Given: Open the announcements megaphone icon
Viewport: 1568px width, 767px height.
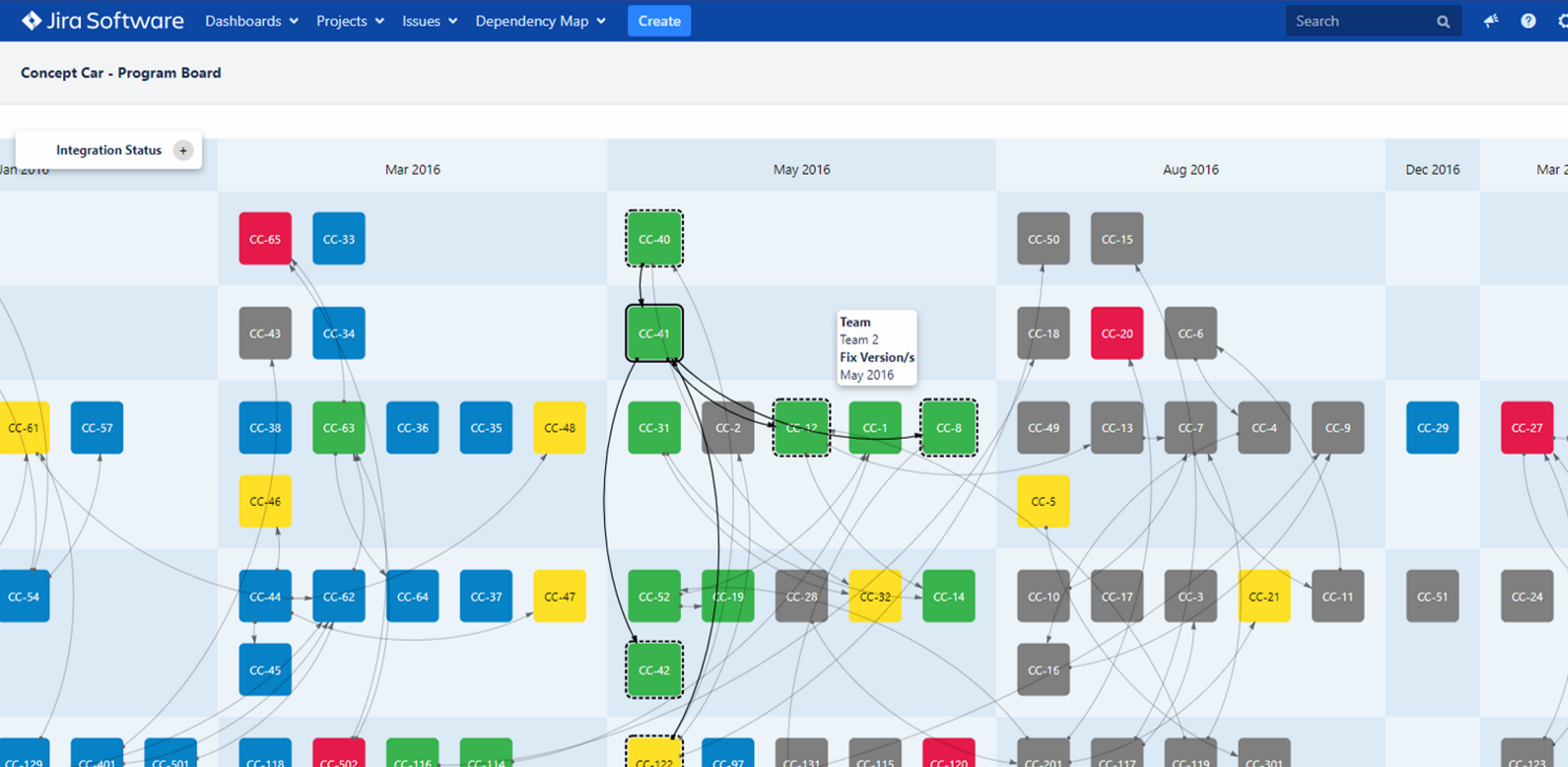Looking at the screenshot, I should 1490,20.
